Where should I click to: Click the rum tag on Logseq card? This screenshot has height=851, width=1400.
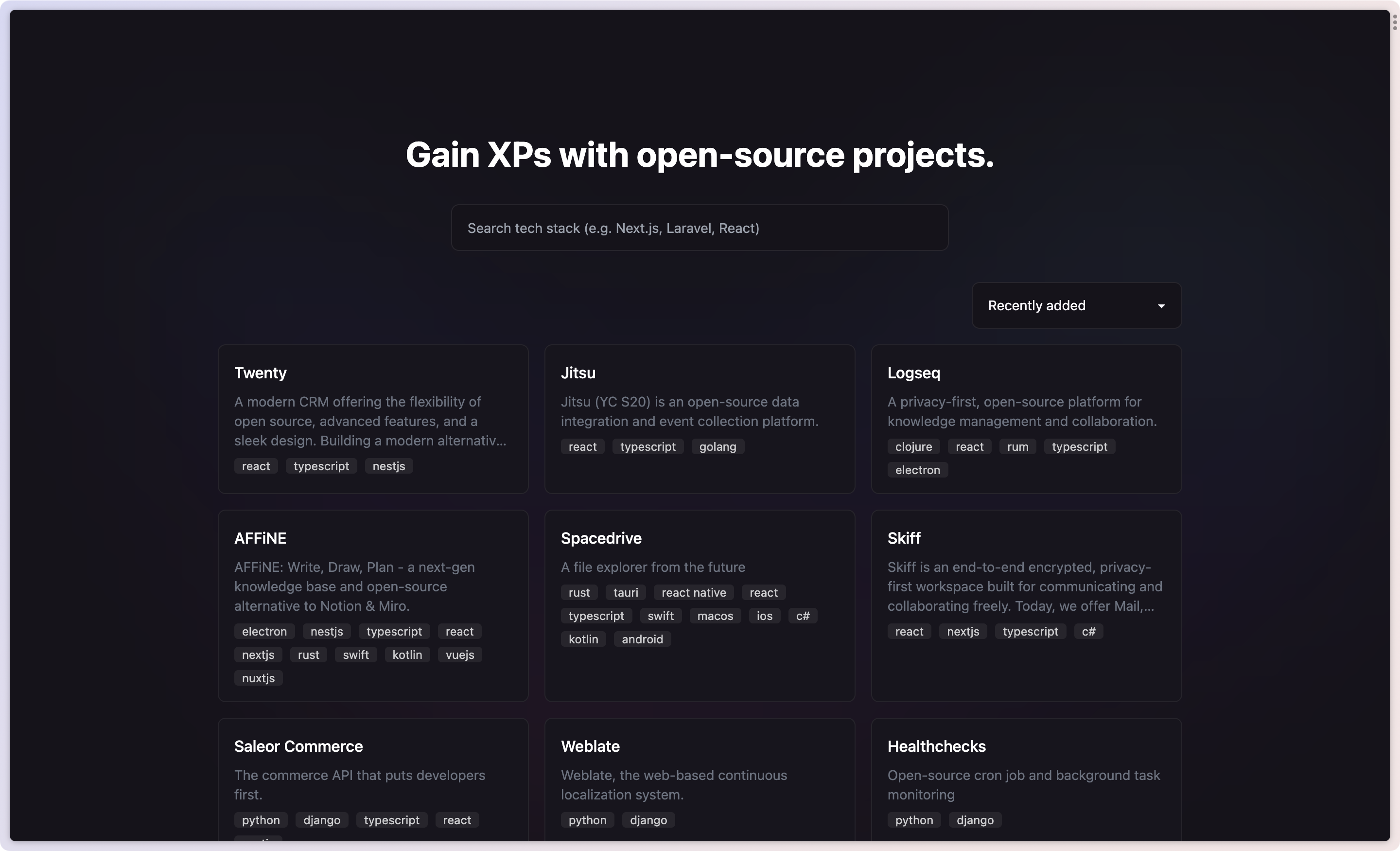click(1017, 447)
